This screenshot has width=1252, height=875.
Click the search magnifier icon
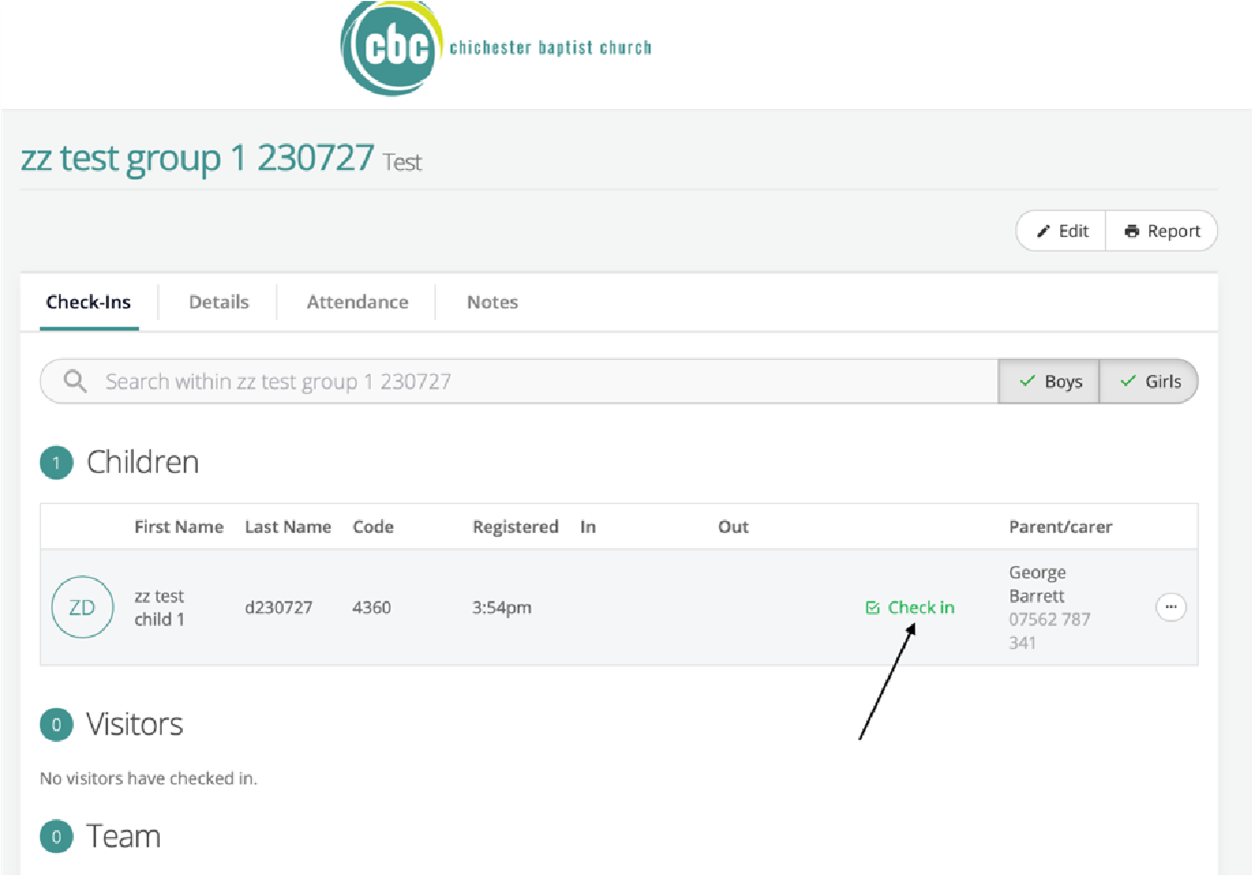[75, 381]
